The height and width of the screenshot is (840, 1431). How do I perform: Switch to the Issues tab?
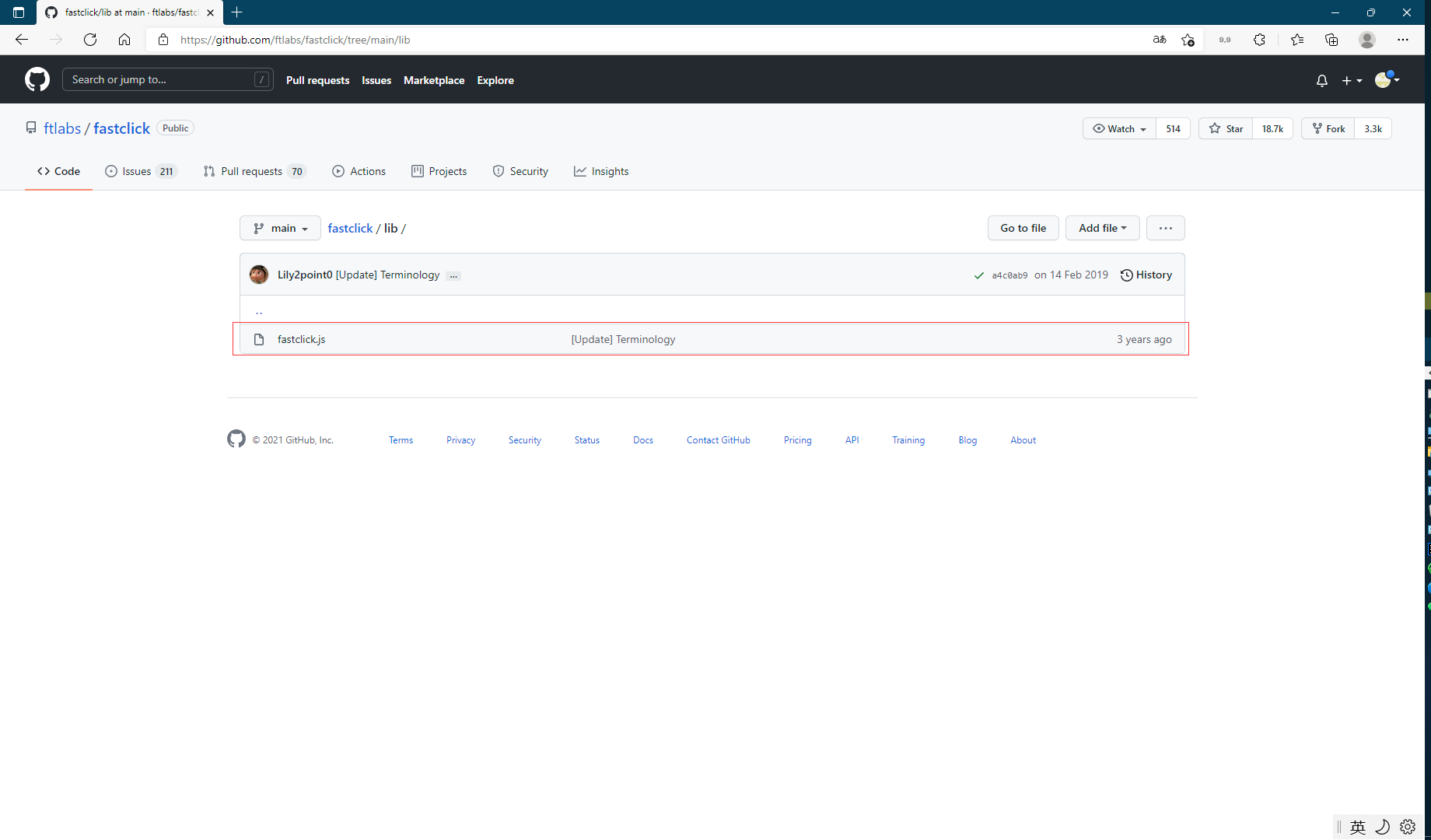click(x=135, y=171)
